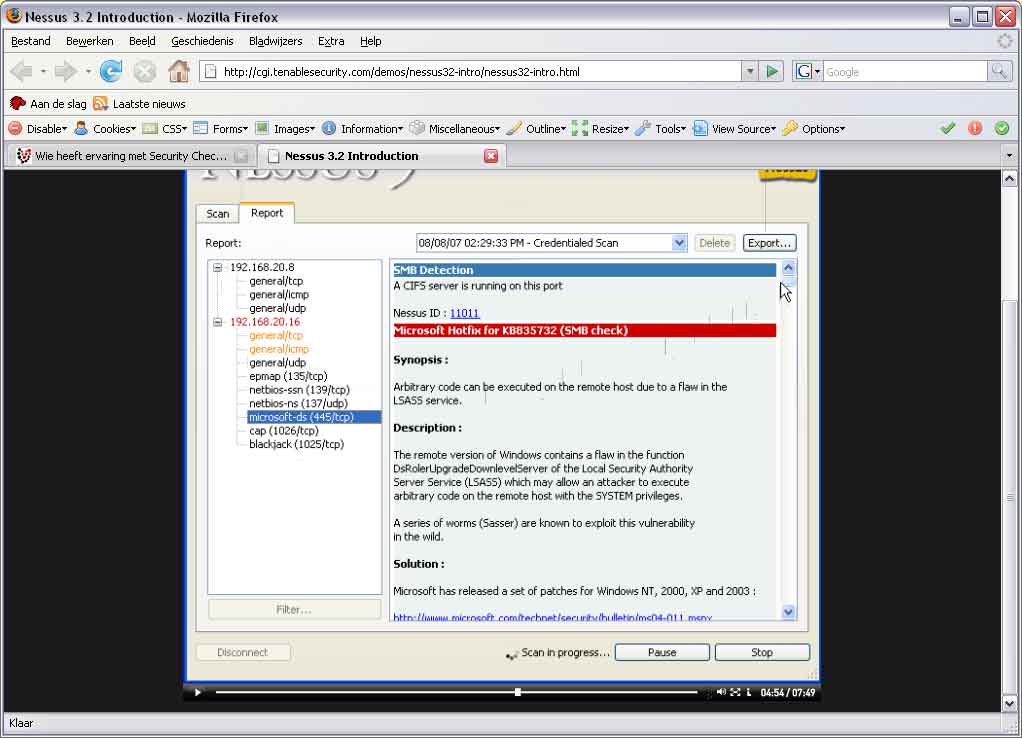1022x738 pixels.
Task: Open the Images developer toolbar menu
Action: tap(285, 128)
